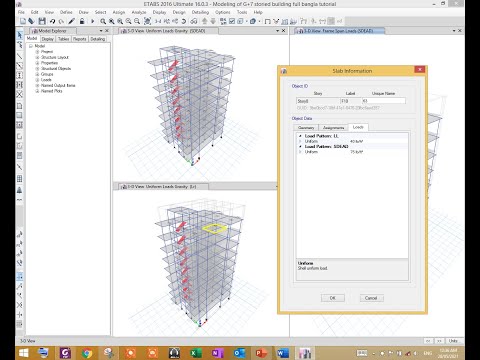Open the Design menu
480x360 pixels.
tap(179, 12)
